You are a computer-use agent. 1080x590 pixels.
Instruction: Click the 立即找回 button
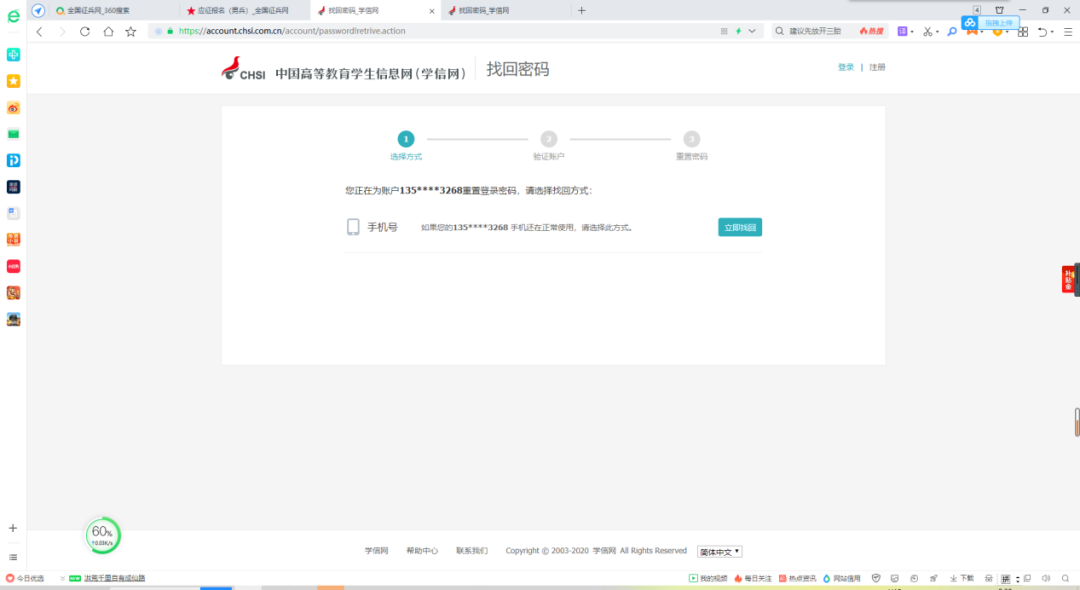tap(739, 227)
